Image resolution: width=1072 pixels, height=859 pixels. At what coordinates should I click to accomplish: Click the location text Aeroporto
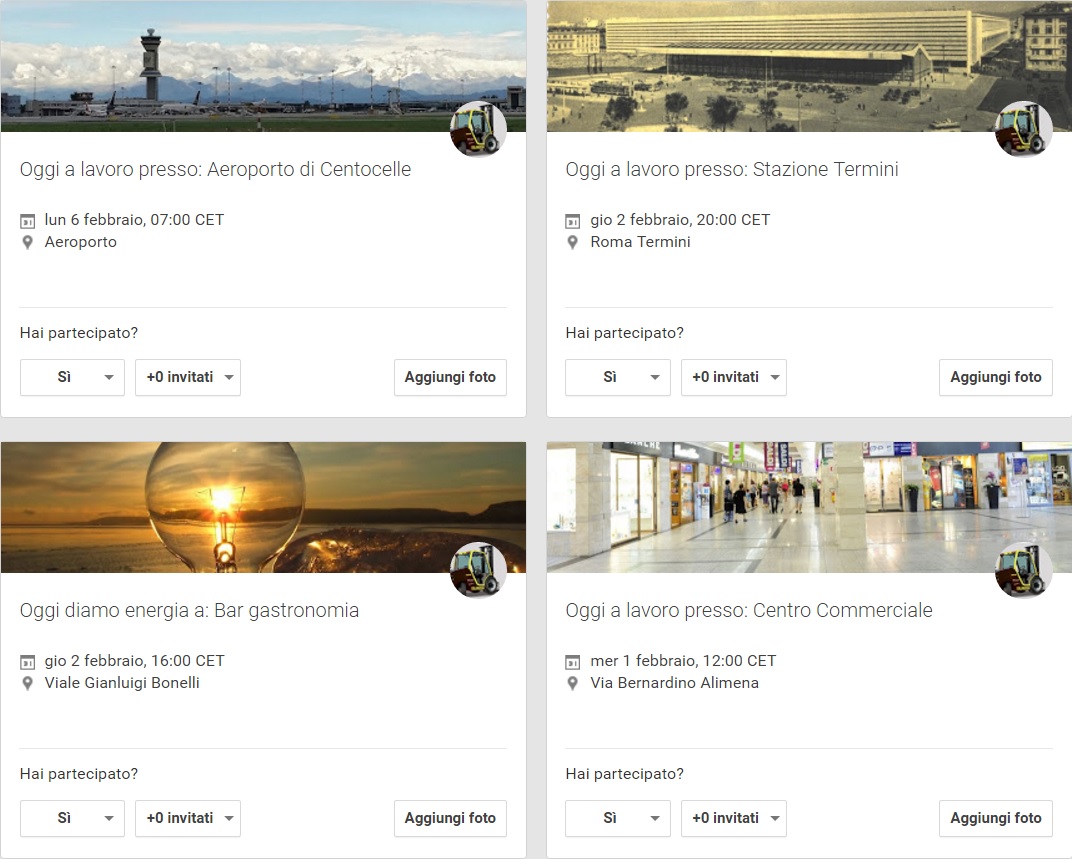tap(81, 242)
